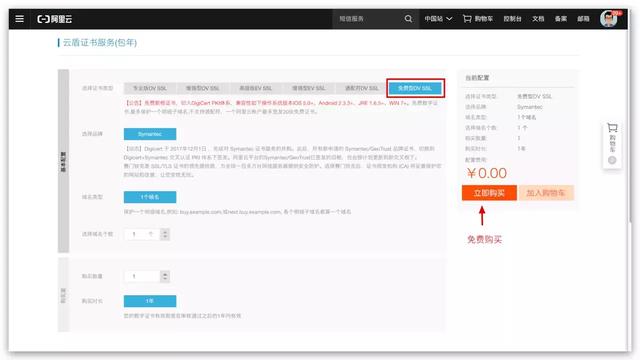
Task: Click the purchase quantity number field
Action: [142, 276]
